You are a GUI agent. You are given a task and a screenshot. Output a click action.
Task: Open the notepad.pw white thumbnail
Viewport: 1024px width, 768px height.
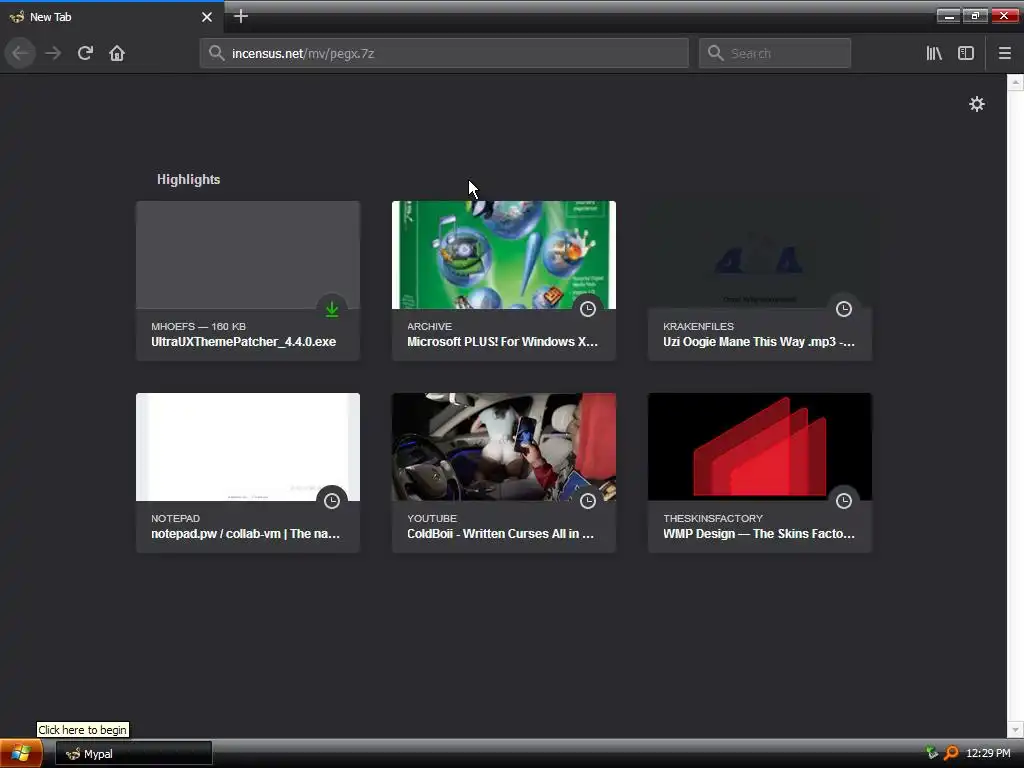click(x=248, y=447)
